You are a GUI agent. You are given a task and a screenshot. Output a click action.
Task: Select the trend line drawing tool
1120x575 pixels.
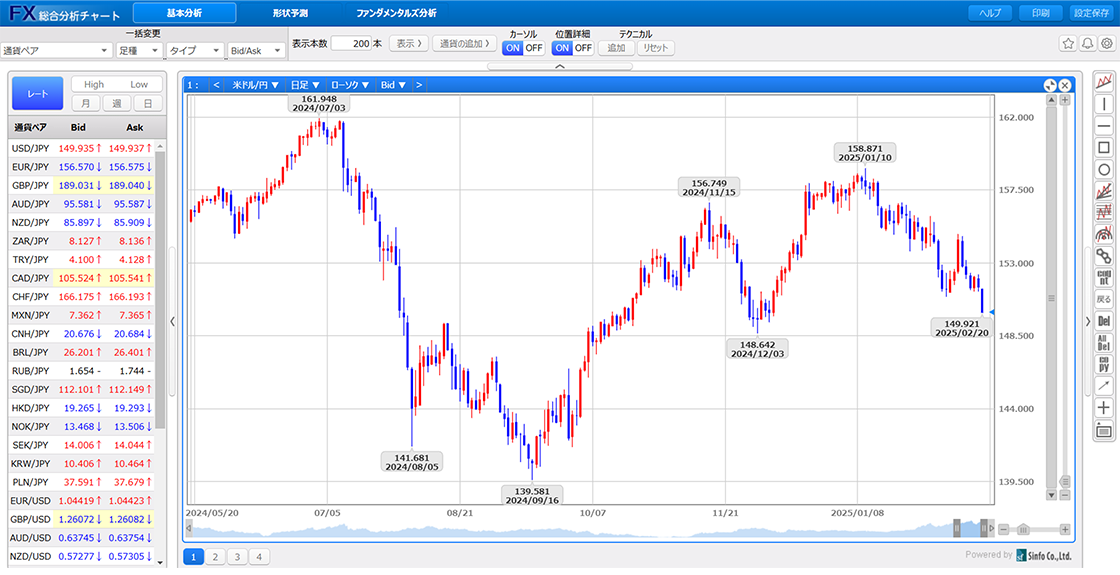click(1104, 82)
